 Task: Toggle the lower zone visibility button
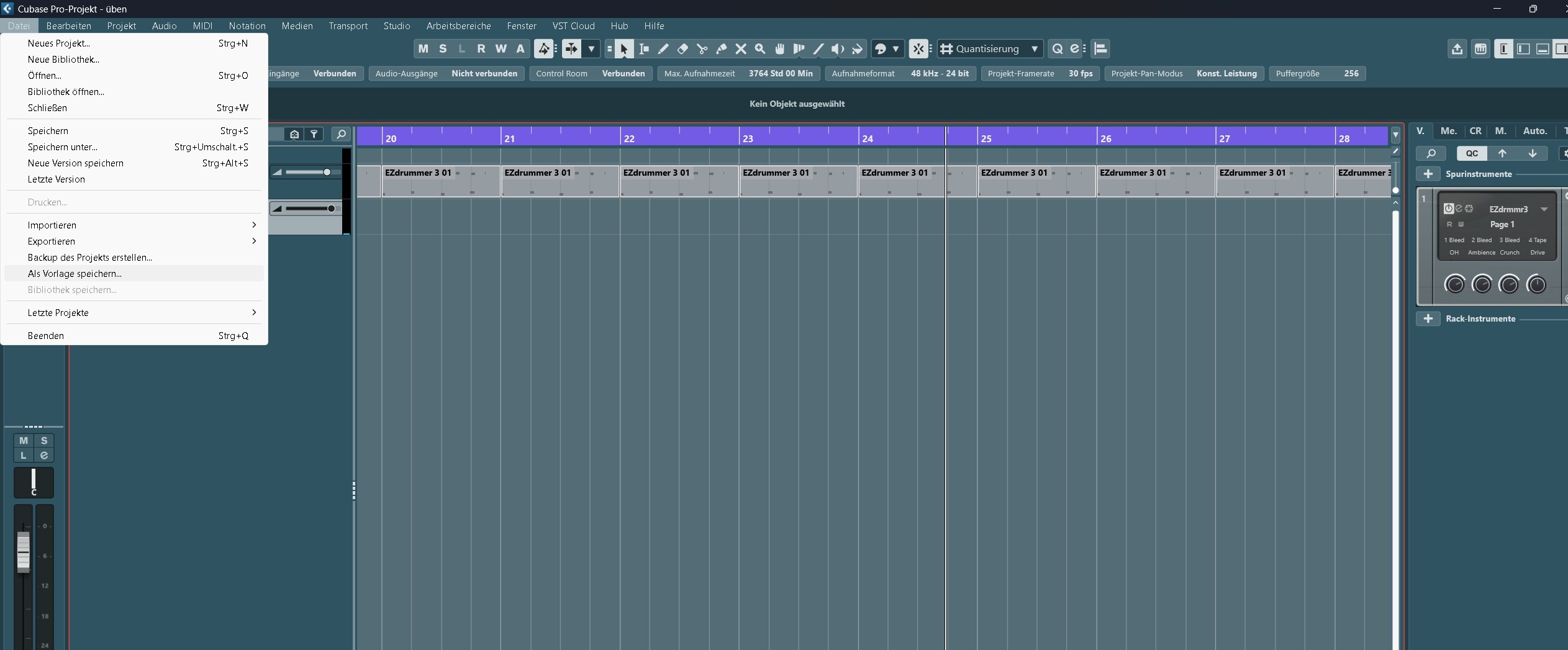pyautogui.click(x=1543, y=49)
